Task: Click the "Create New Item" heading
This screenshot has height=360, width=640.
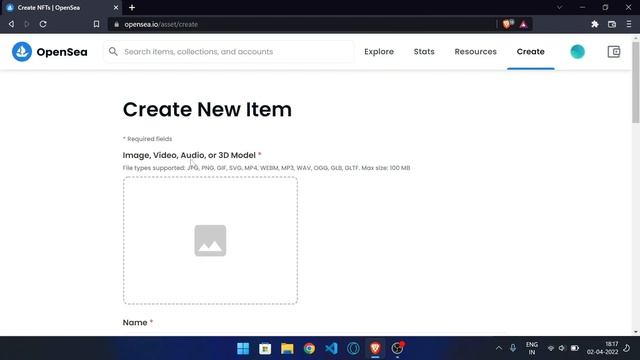Action: [207, 109]
